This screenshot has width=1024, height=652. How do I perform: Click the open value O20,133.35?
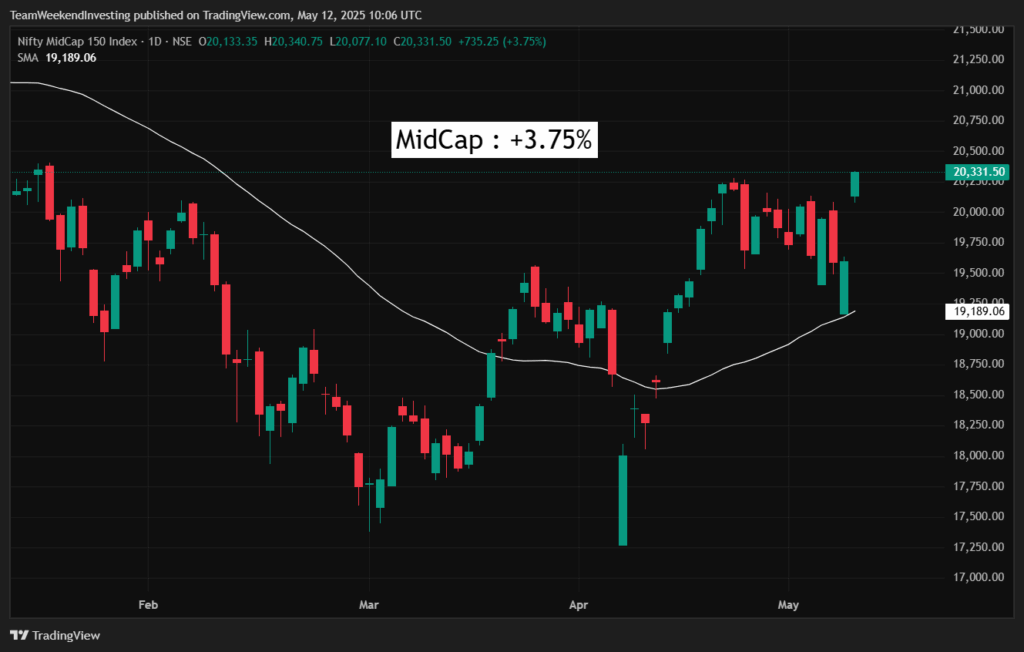point(228,41)
